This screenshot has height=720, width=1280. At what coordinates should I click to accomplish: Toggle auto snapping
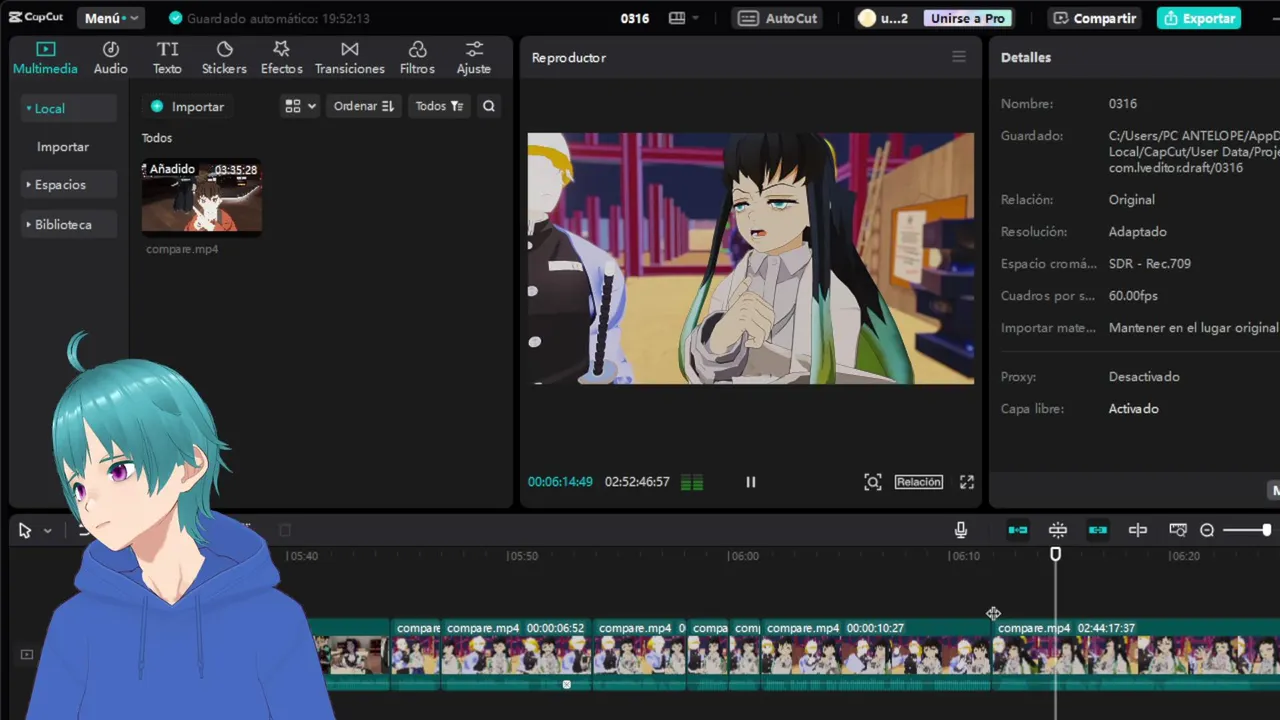tap(1058, 530)
